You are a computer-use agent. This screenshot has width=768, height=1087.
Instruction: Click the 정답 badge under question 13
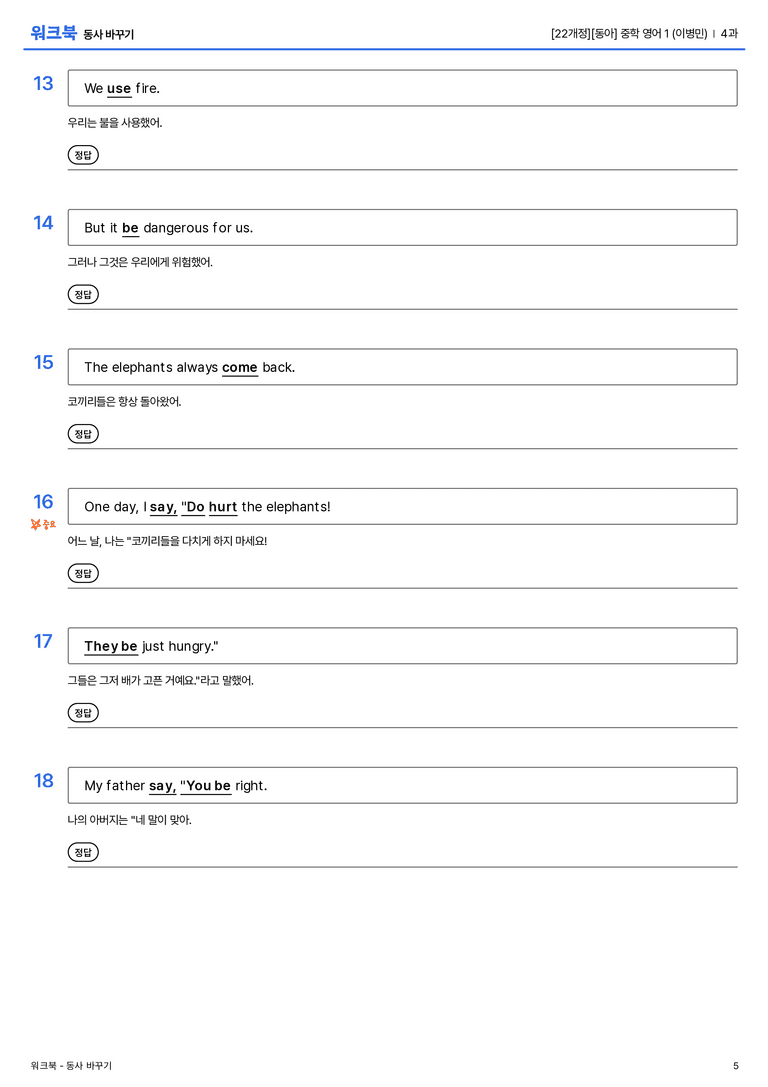[x=83, y=155]
